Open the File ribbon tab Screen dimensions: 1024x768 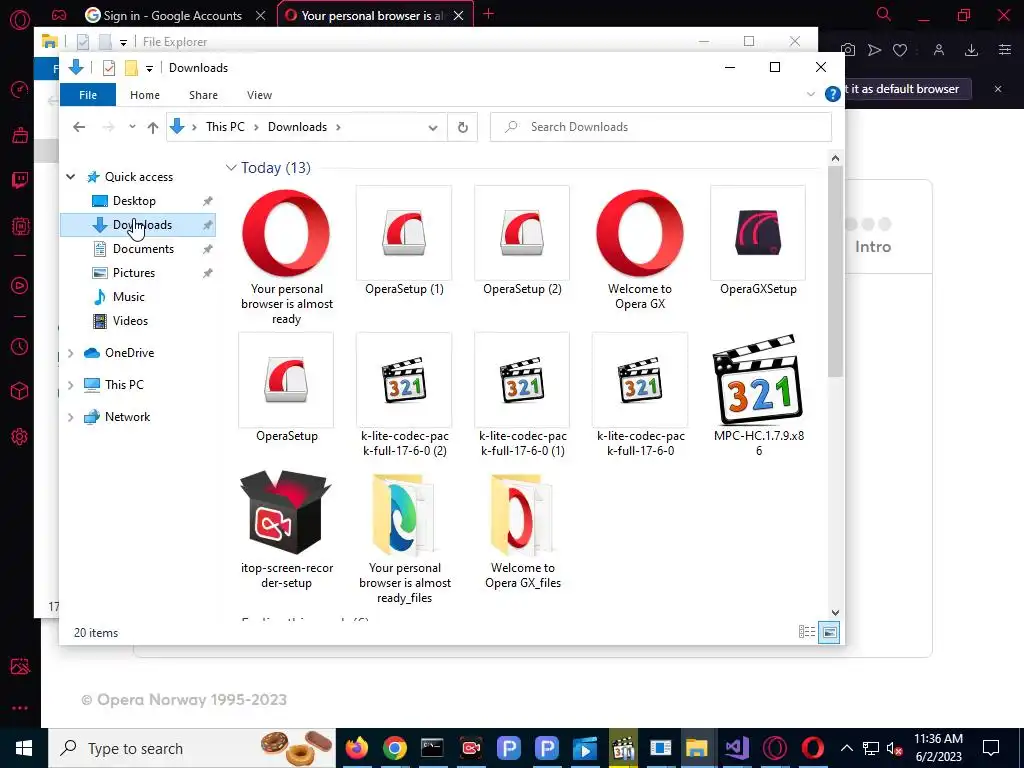click(x=88, y=95)
